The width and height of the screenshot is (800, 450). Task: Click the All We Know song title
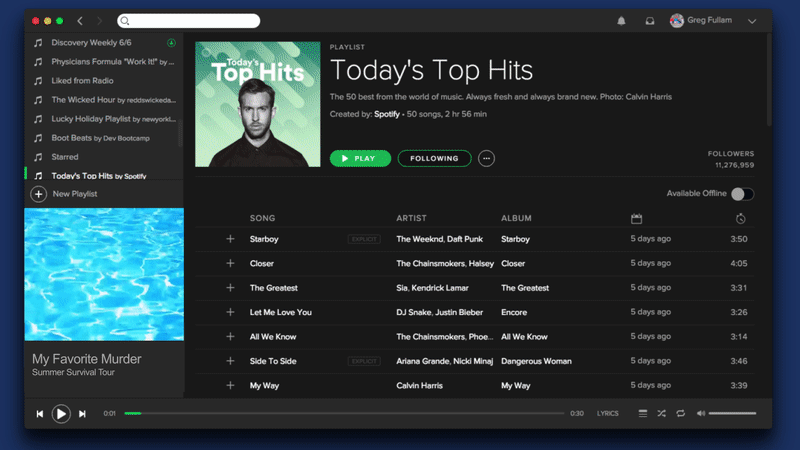point(273,337)
